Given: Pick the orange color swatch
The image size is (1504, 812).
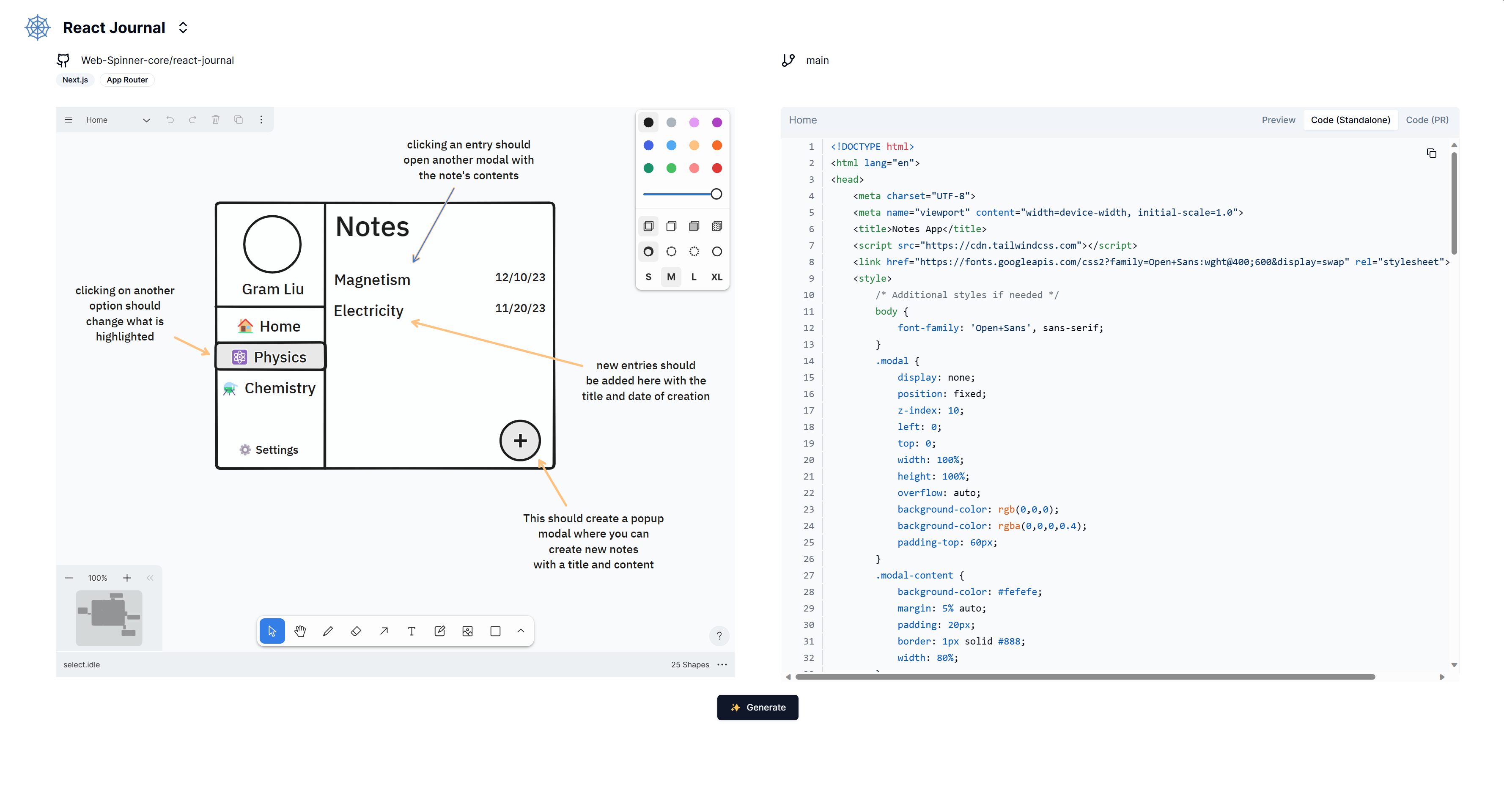Looking at the screenshot, I should pyautogui.click(x=717, y=145).
